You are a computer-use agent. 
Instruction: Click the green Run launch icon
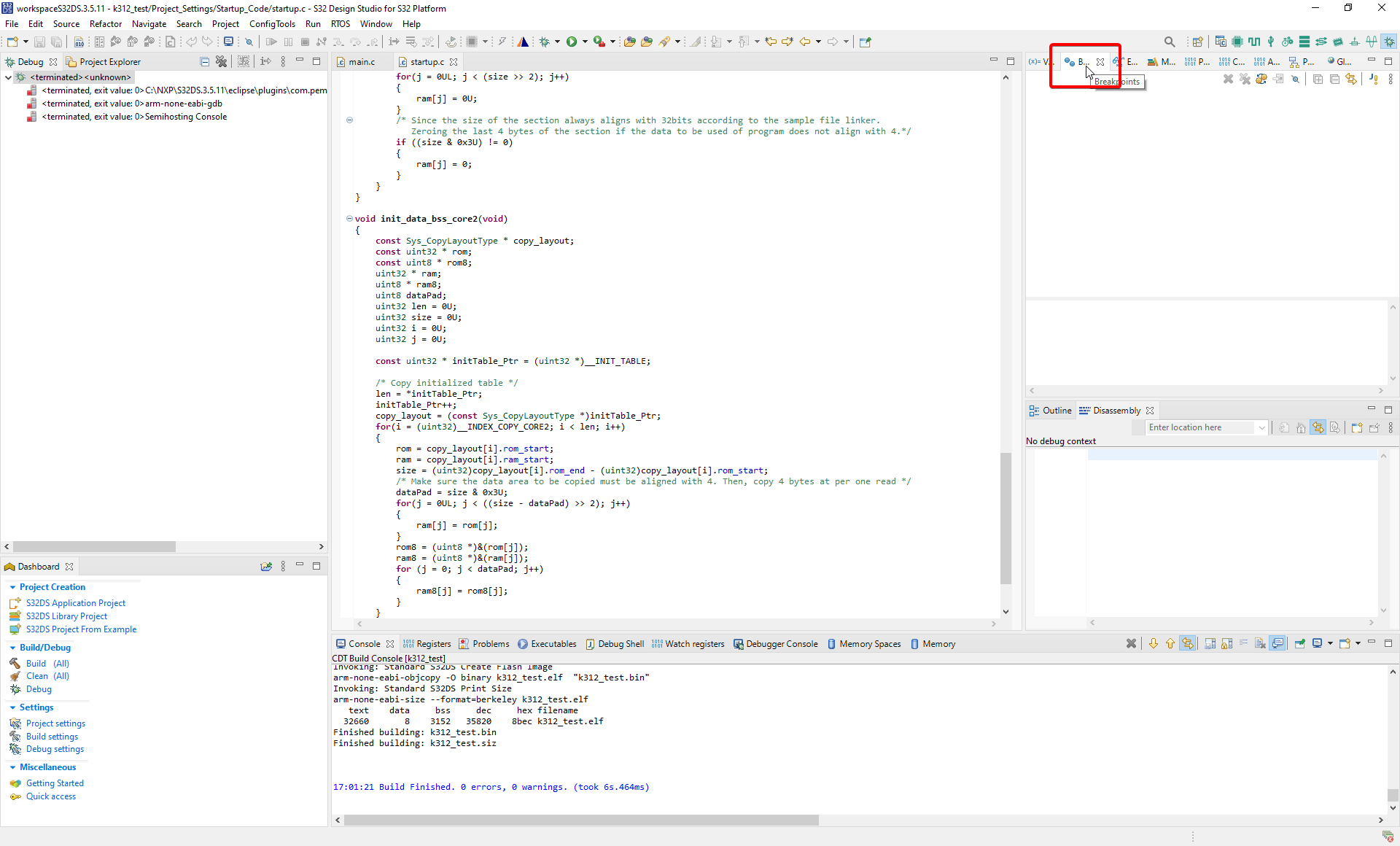(572, 42)
